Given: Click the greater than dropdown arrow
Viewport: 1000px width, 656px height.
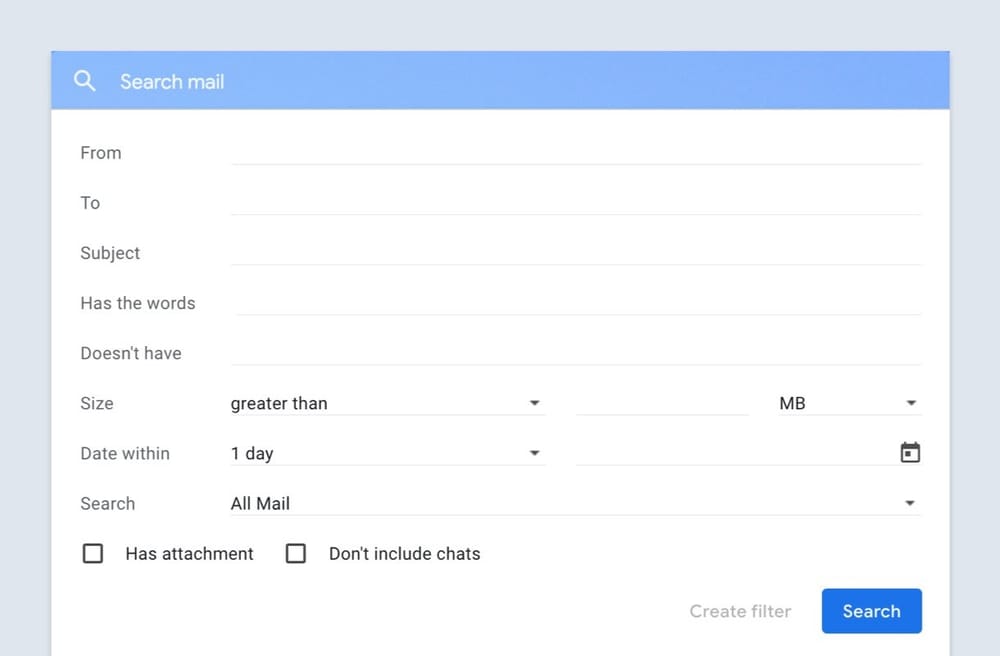Looking at the screenshot, I should (x=535, y=402).
